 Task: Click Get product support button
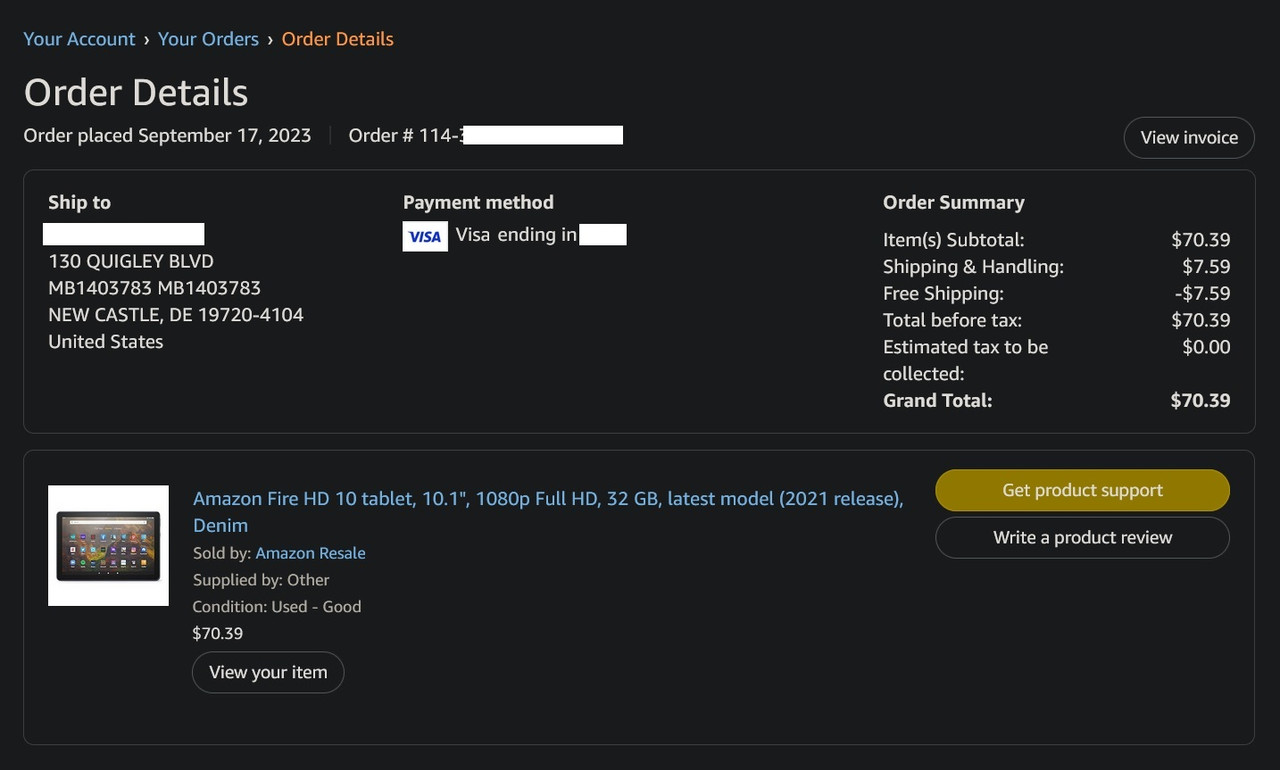coord(1082,490)
